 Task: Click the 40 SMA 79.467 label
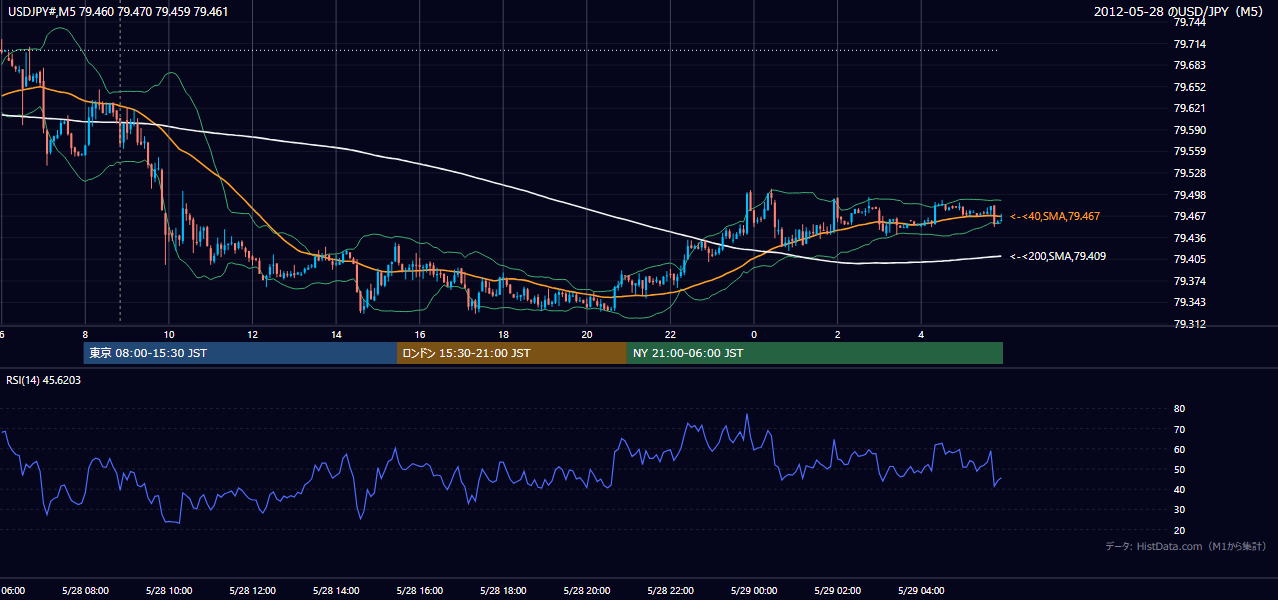click(1055, 216)
